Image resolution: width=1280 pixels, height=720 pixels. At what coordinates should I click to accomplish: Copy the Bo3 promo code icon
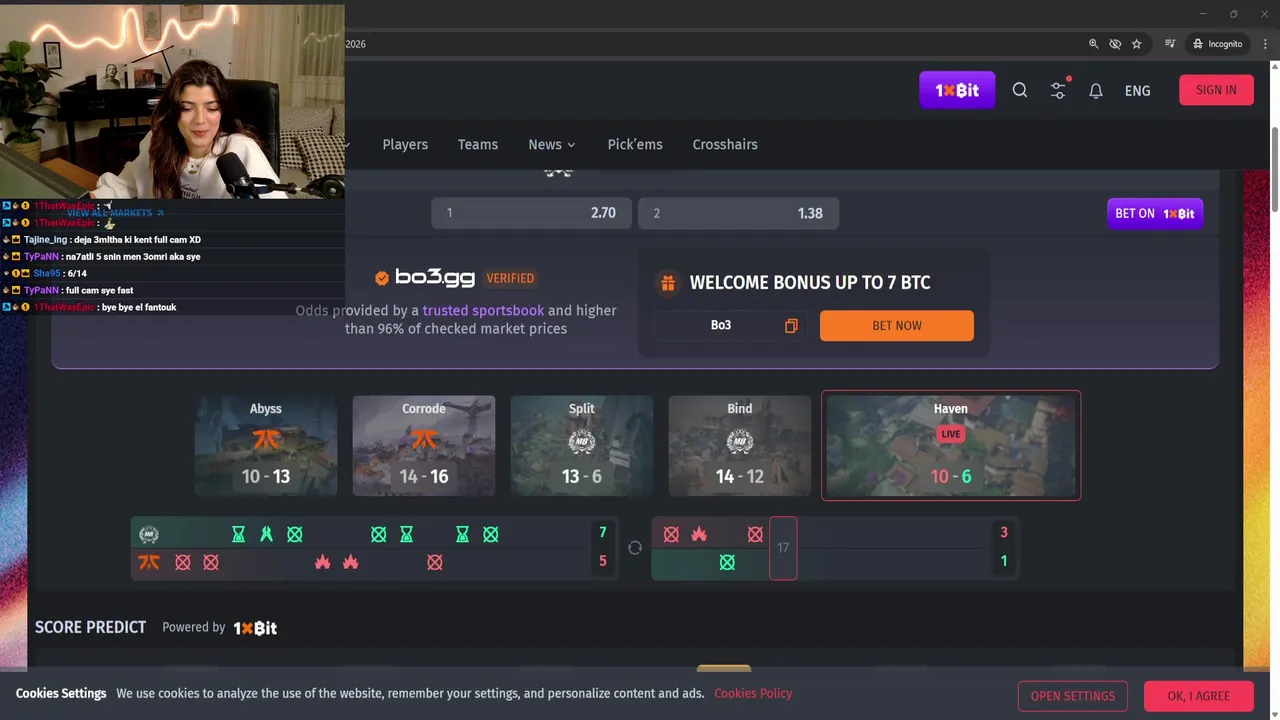(x=791, y=326)
